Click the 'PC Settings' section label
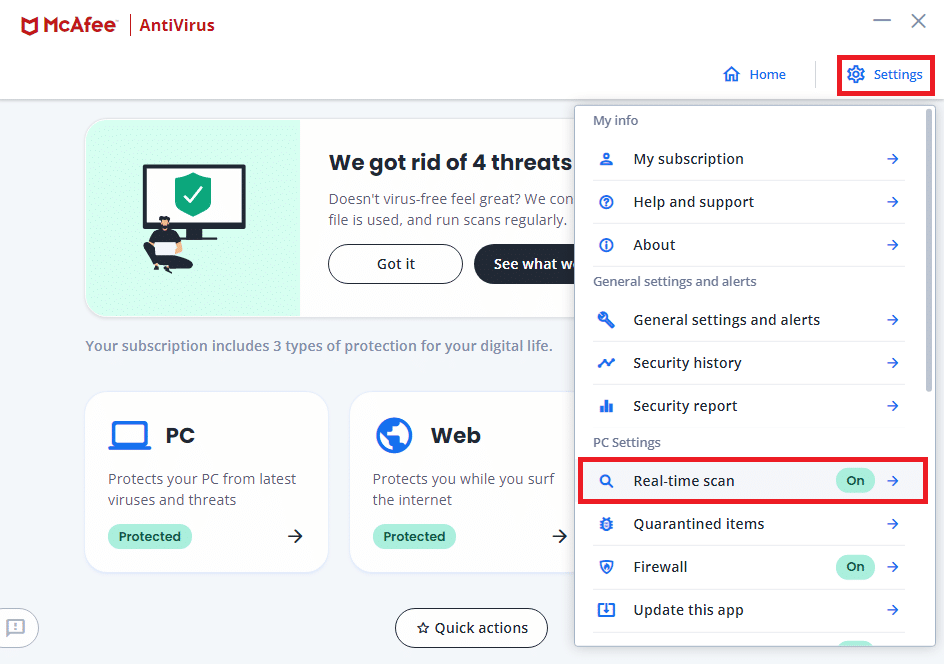Image resolution: width=944 pixels, height=664 pixels. coord(627,442)
